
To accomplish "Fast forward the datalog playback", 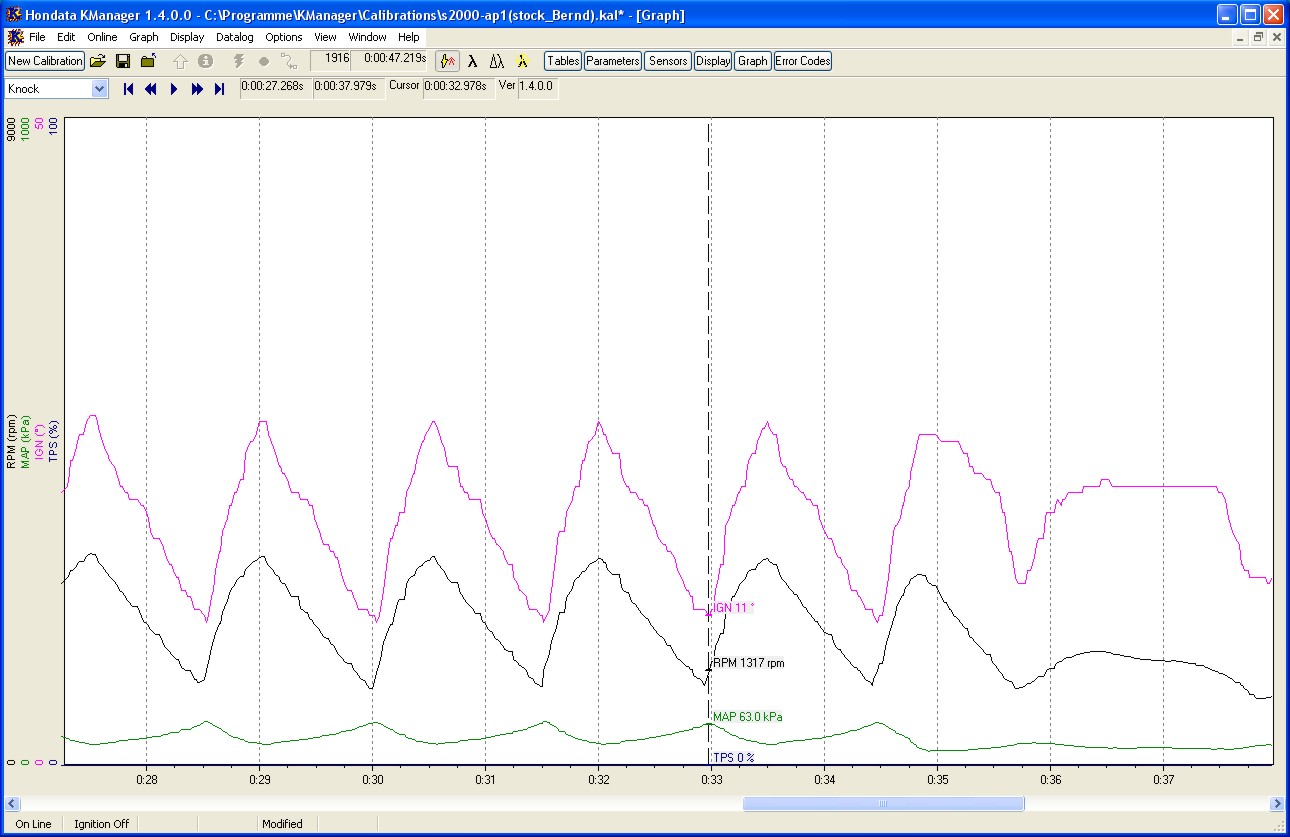I will 197,89.
